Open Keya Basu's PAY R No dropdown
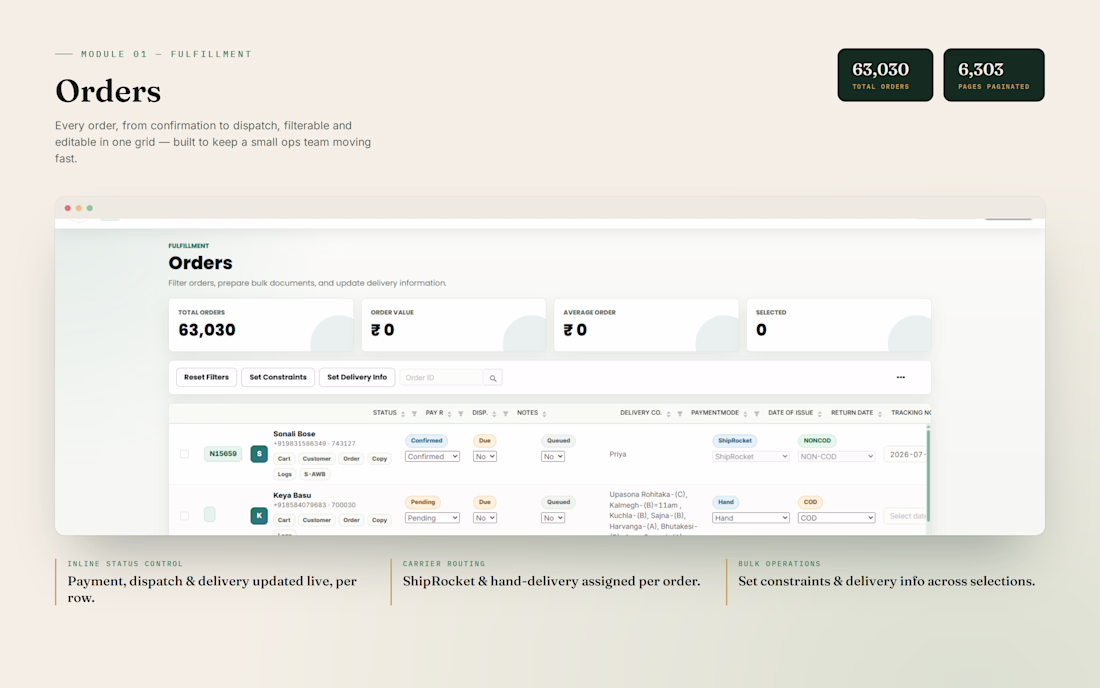The height and width of the screenshot is (688, 1100). tap(485, 518)
